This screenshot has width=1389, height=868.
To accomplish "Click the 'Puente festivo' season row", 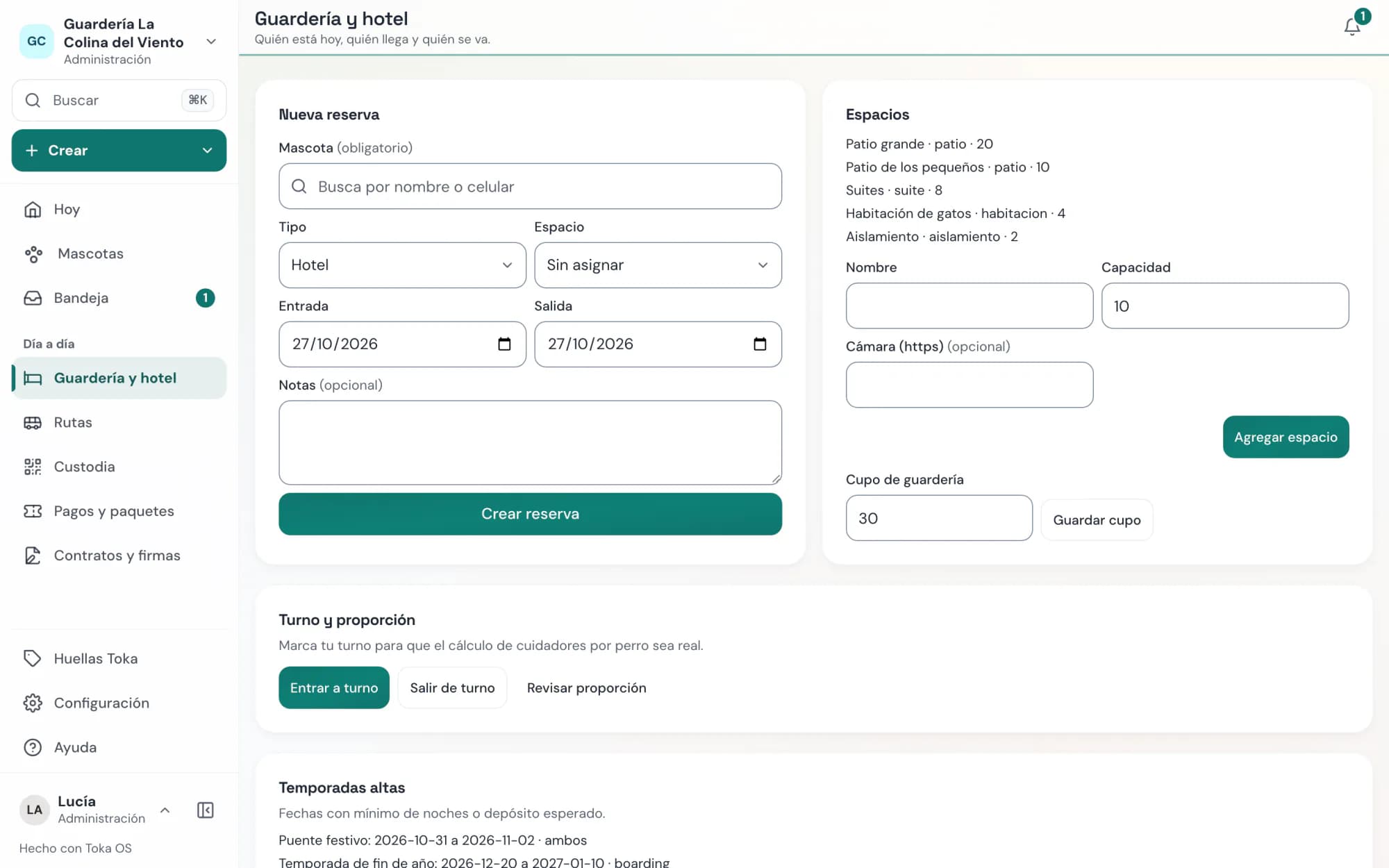I will pos(433,840).
